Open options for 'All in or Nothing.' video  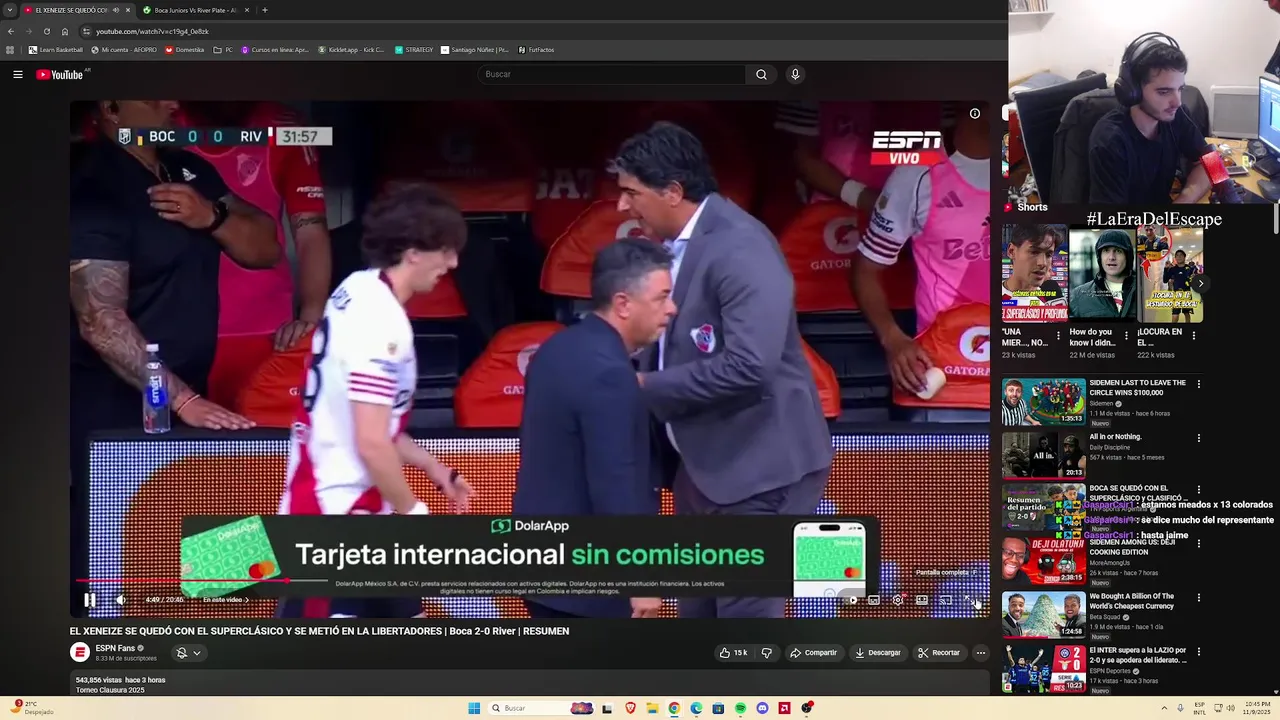click(1199, 438)
